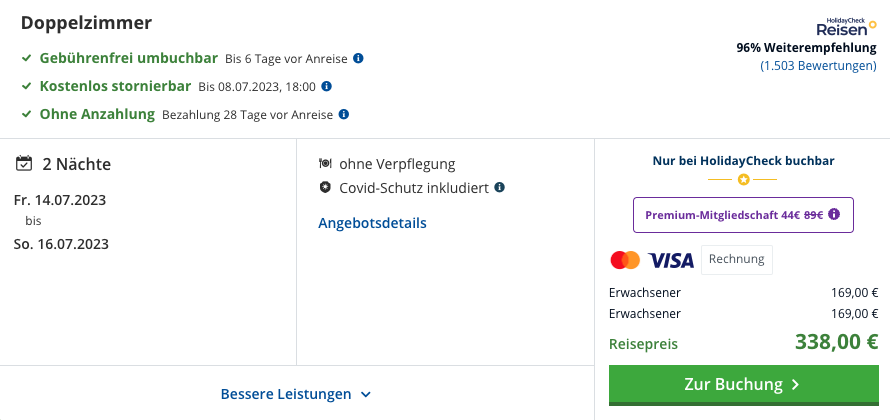Open info icon for Ohne Anzahlung
The height and width of the screenshot is (420, 890).
343,114
